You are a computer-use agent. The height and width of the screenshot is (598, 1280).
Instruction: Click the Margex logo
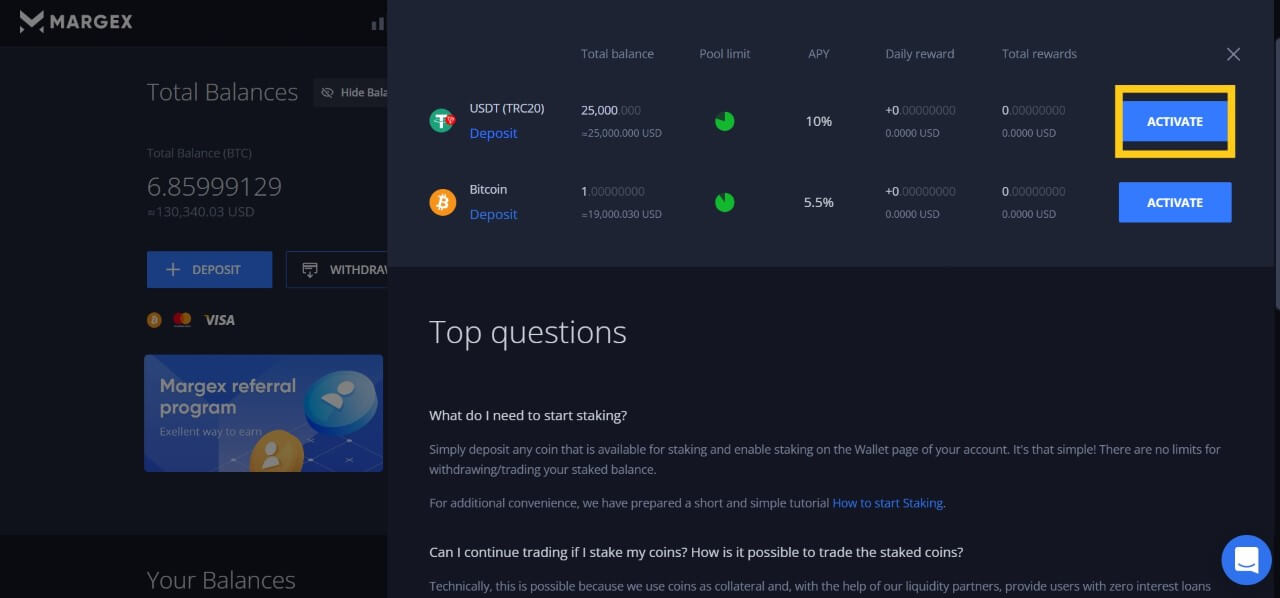pyautogui.click(x=76, y=21)
